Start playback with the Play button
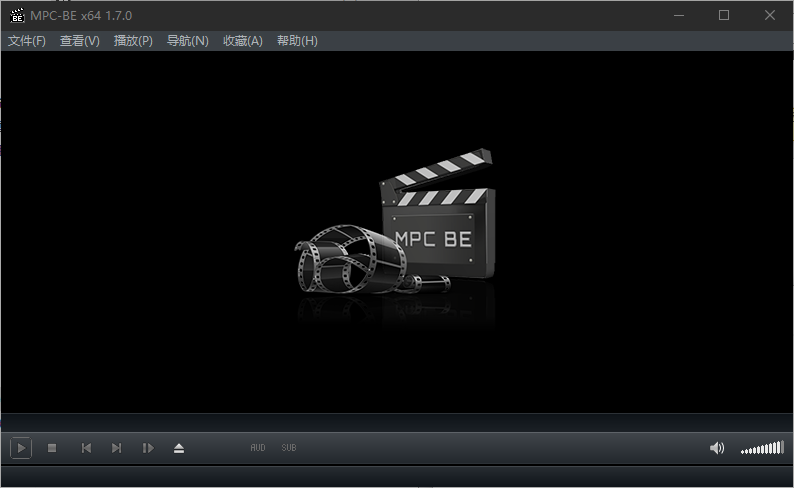794x488 pixels. coord(21,448)
